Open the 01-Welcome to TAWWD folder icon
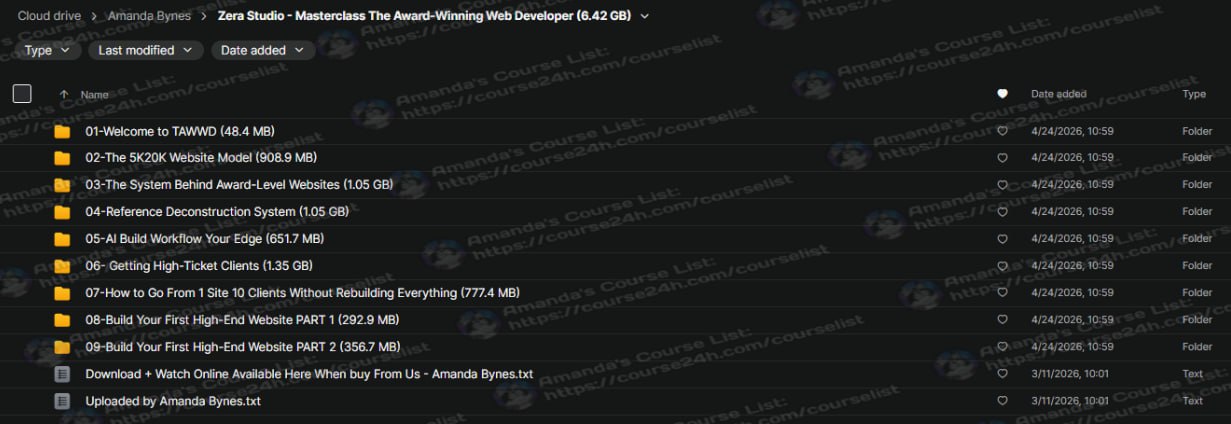The width and height of the screenshot is (1231, 424). click(62, 131)
